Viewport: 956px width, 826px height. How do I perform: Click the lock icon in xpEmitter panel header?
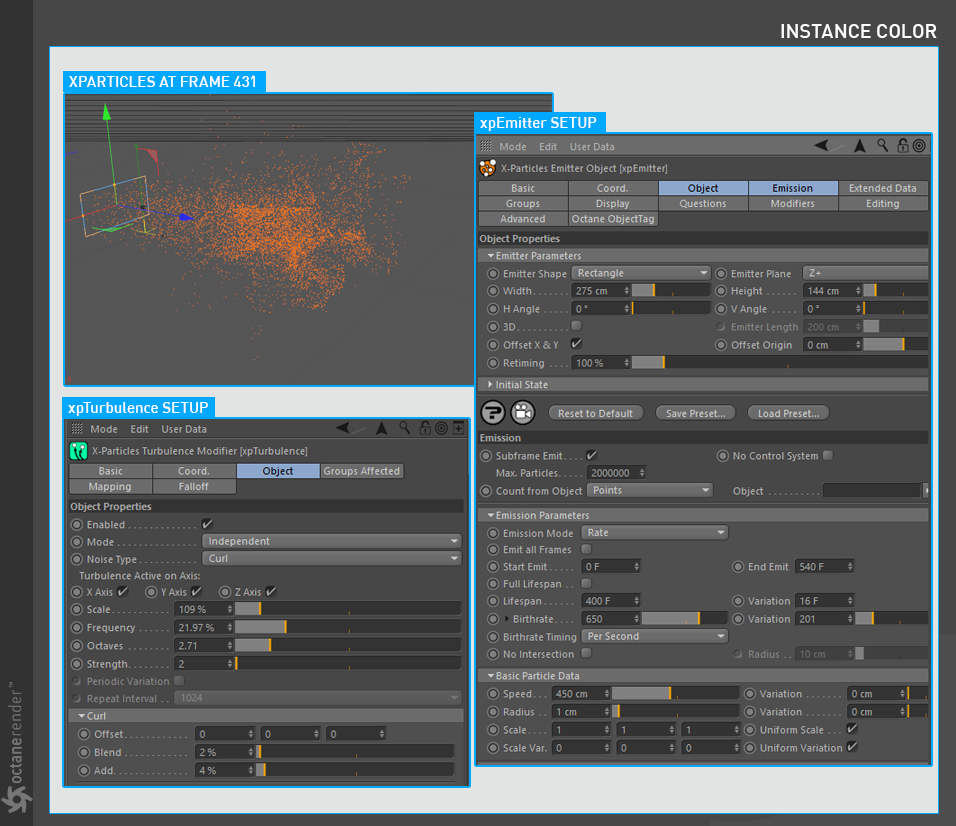coord(902,146)
